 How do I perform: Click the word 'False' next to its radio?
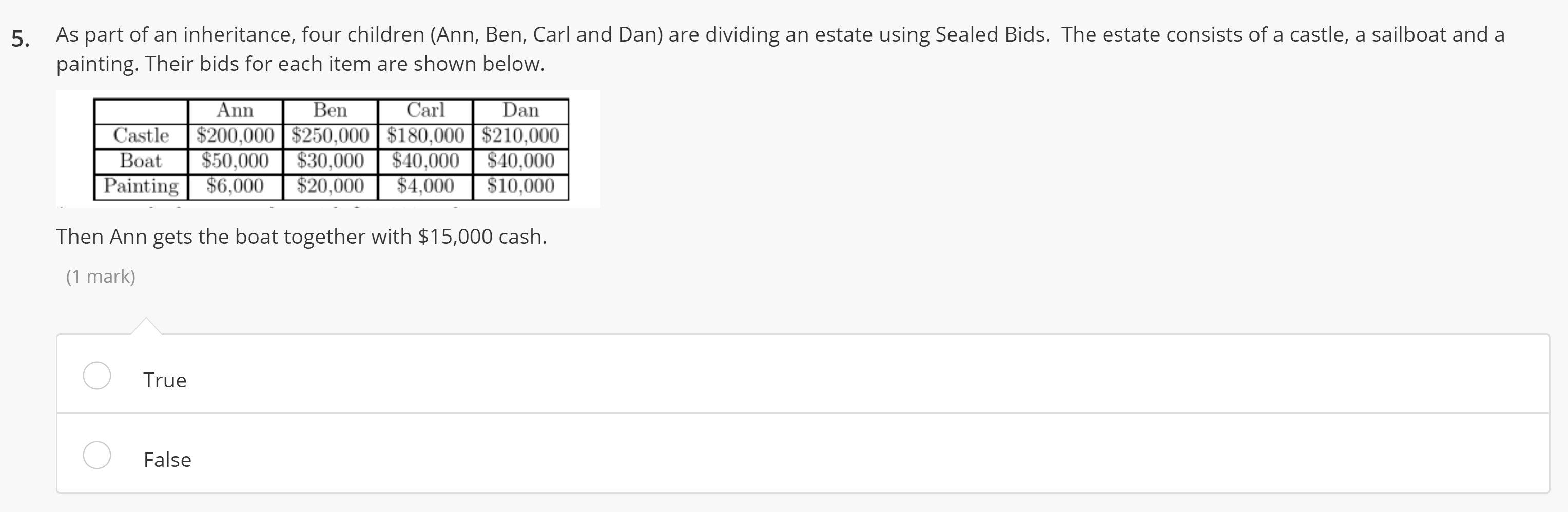point(167,460)
